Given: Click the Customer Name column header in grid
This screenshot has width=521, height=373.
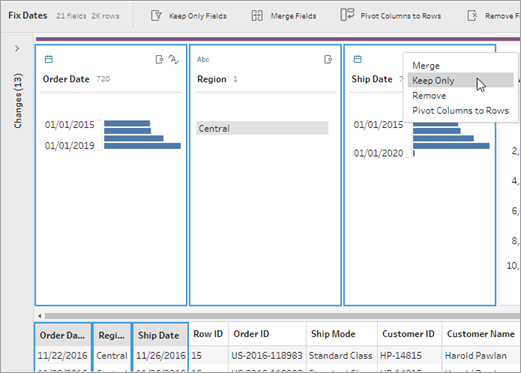Looking at the screenshot, I should click(481, 334).
